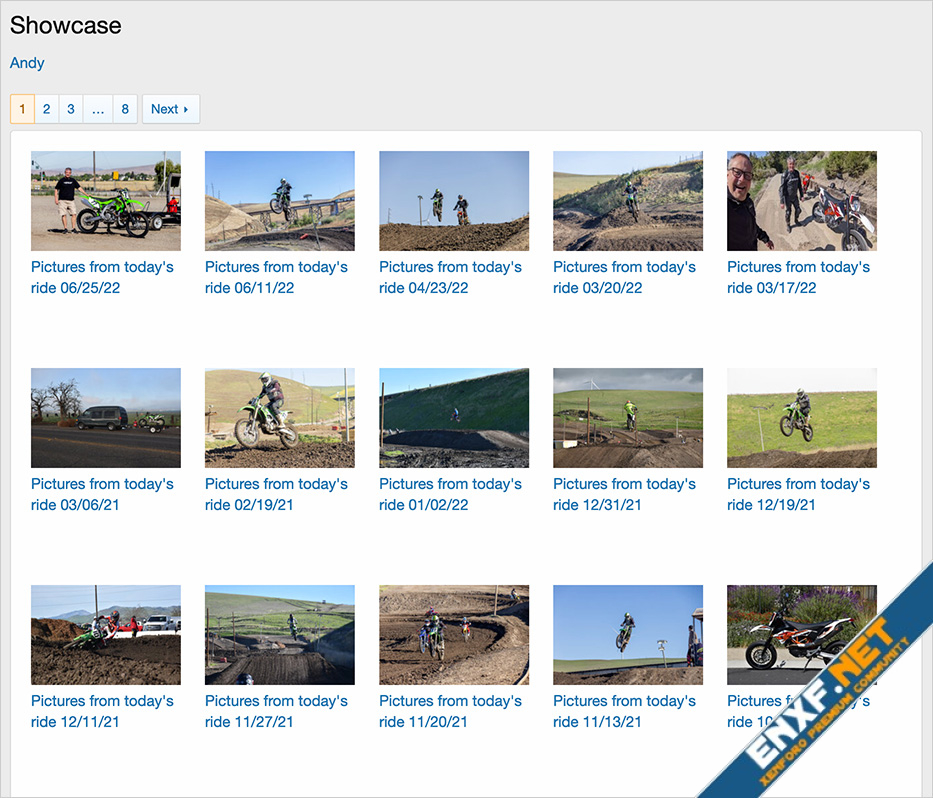This screenshot has width=933, height=798.
Task: Open selfie thumbnail for ride 03/17/22
Action: pos(801,201)
